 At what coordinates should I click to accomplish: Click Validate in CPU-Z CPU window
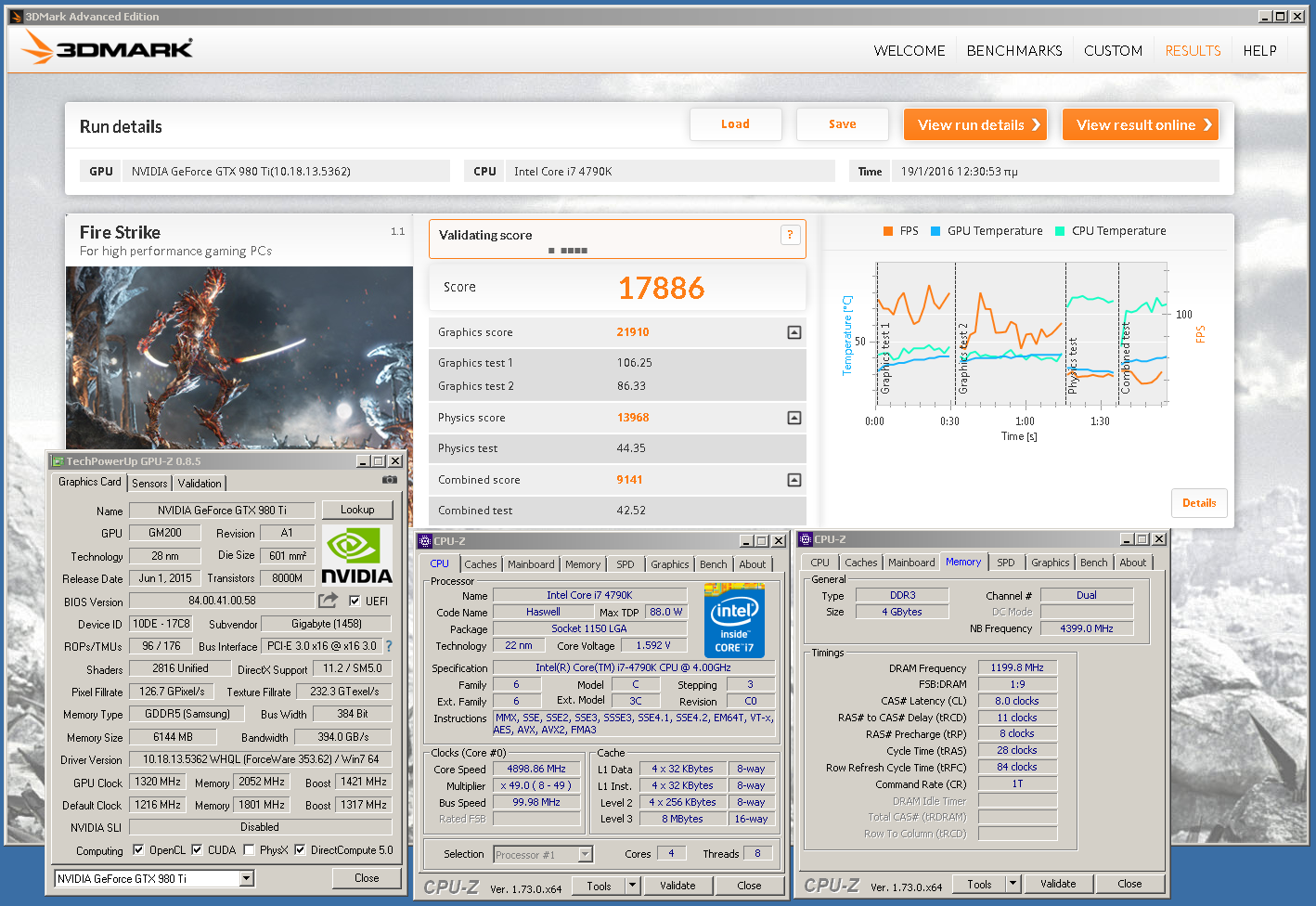(x=677, y=886)
